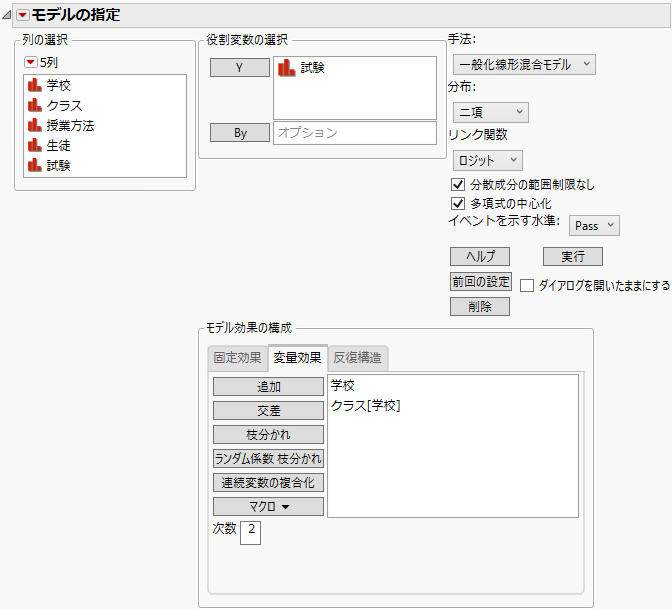
Task: Select the 学校 column icon in the list
Action: (x=33, y=86)
